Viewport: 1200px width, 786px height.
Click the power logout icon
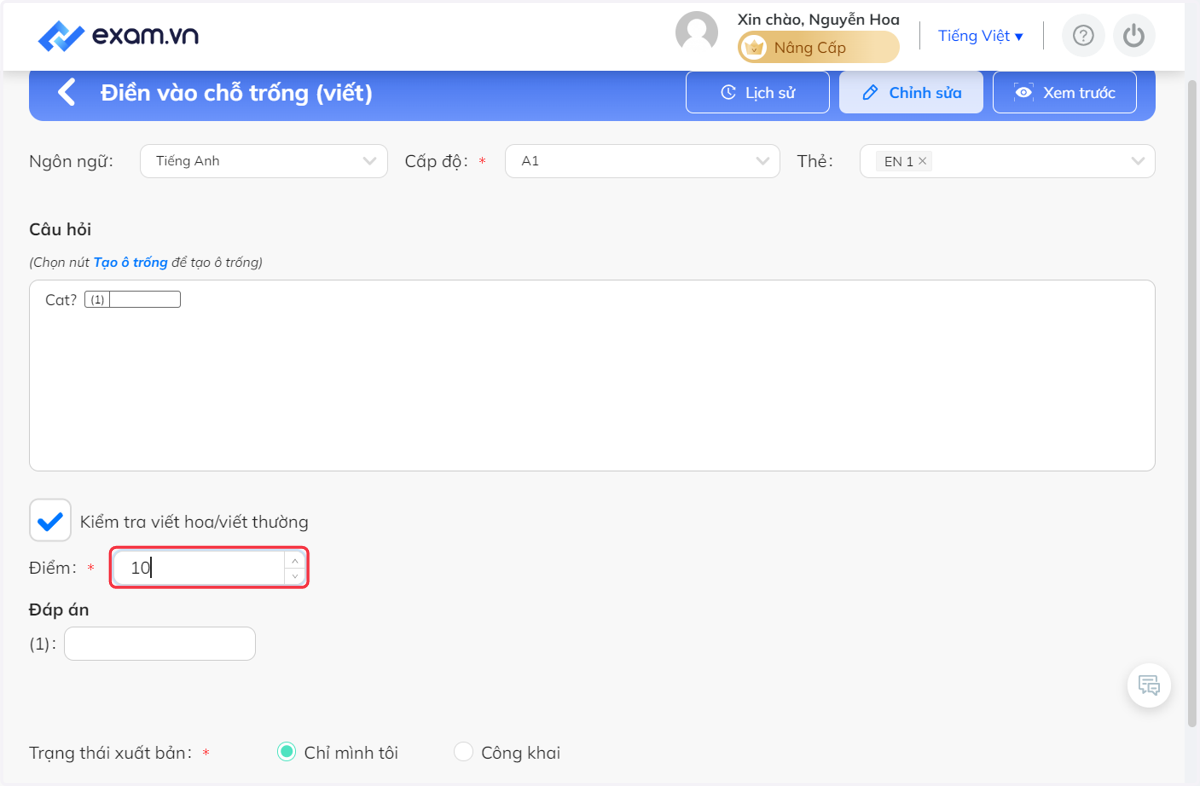coord(1133,36)
